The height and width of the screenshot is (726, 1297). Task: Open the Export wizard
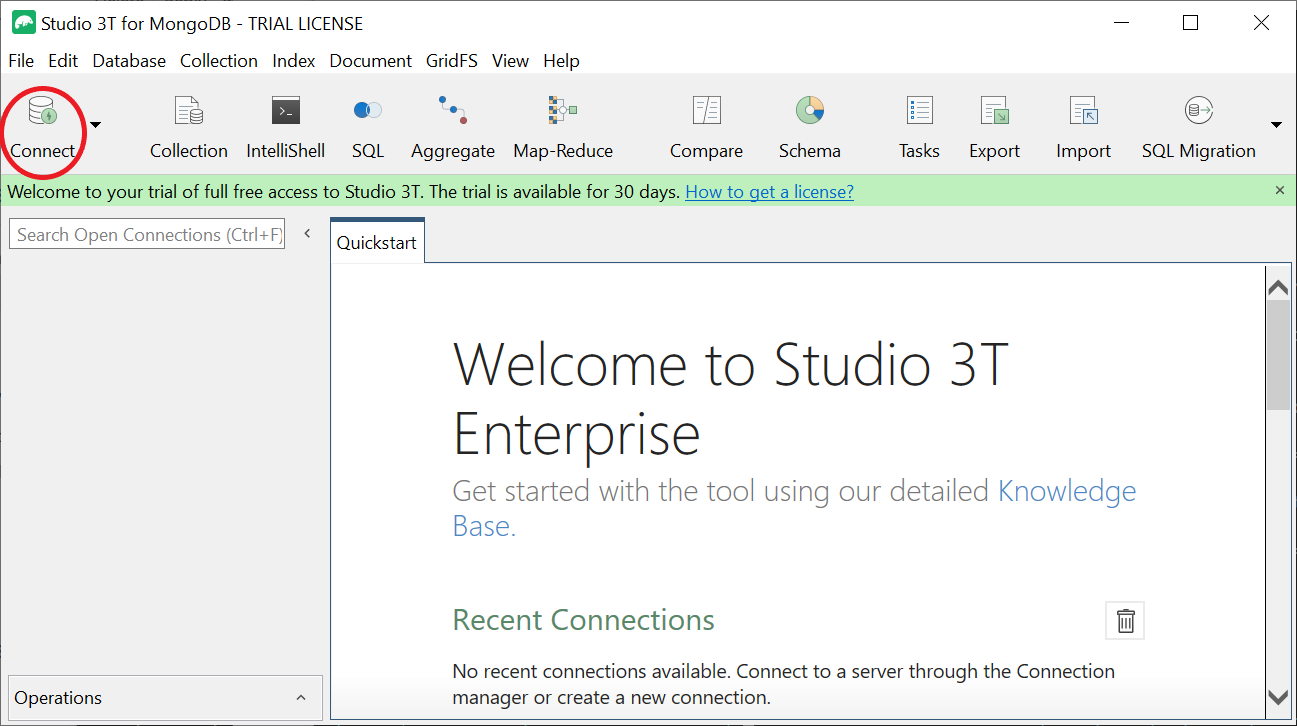pos(994,124)
